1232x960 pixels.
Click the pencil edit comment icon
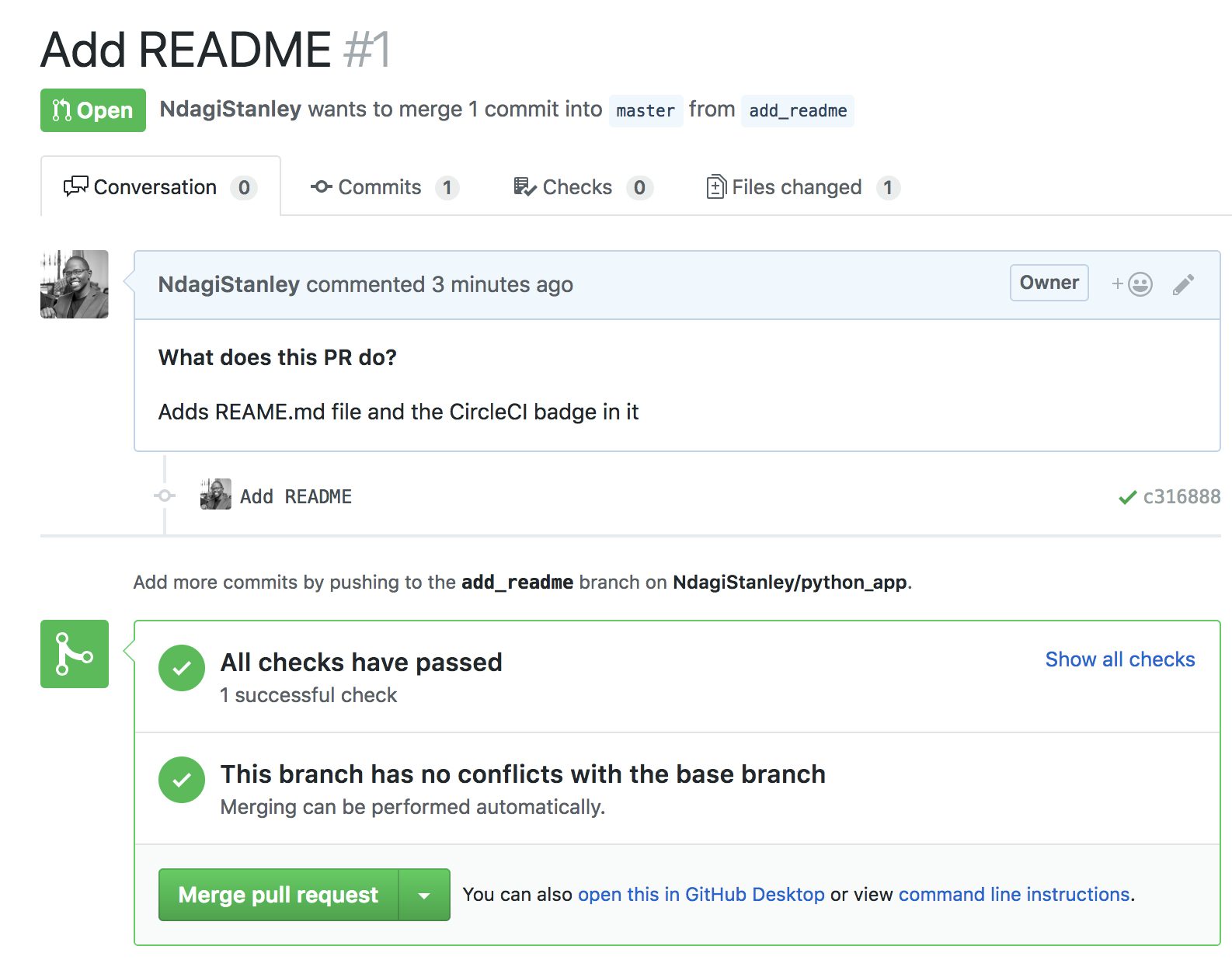point(1183,285)
